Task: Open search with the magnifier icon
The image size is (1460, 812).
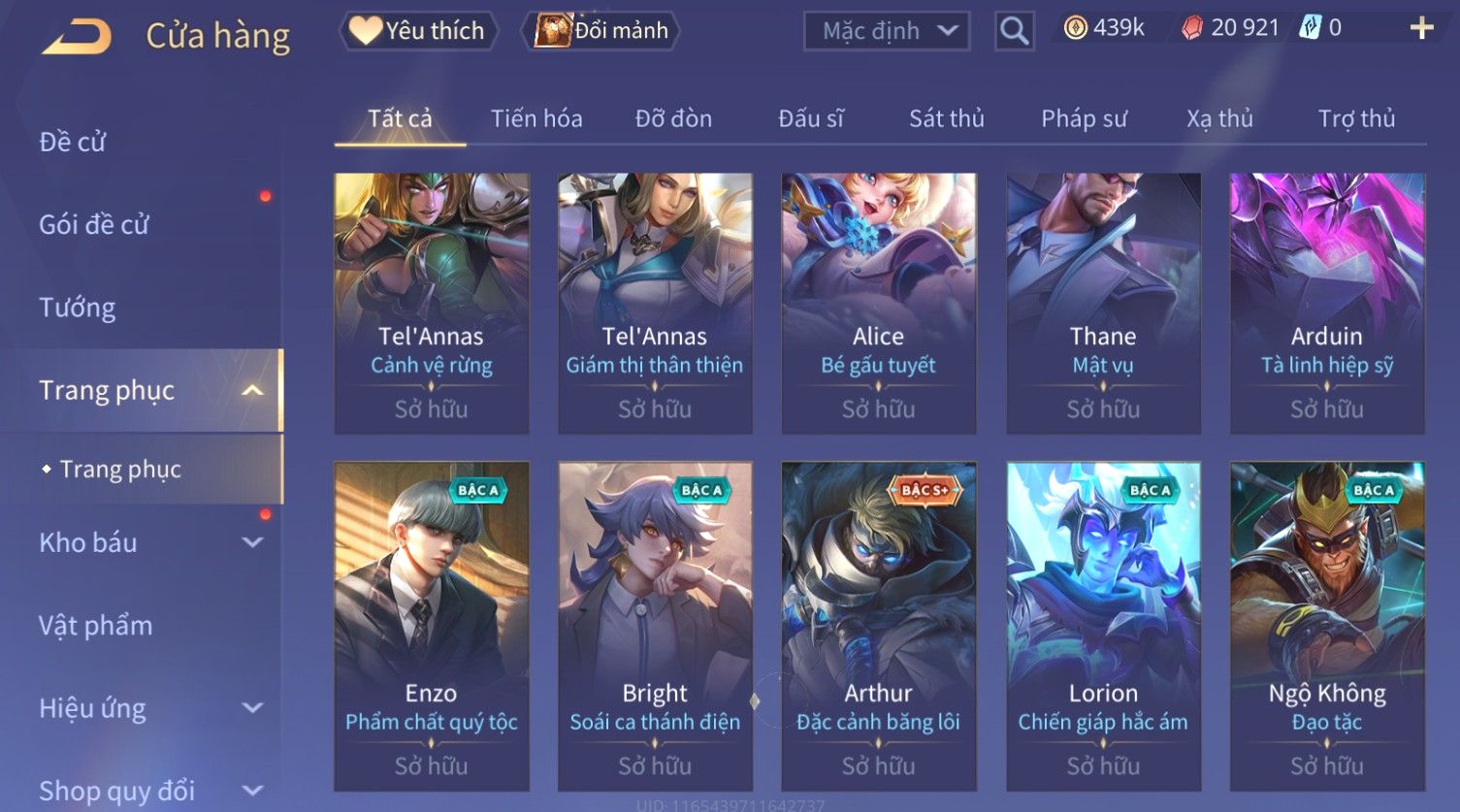Action: pos(1014,31)
